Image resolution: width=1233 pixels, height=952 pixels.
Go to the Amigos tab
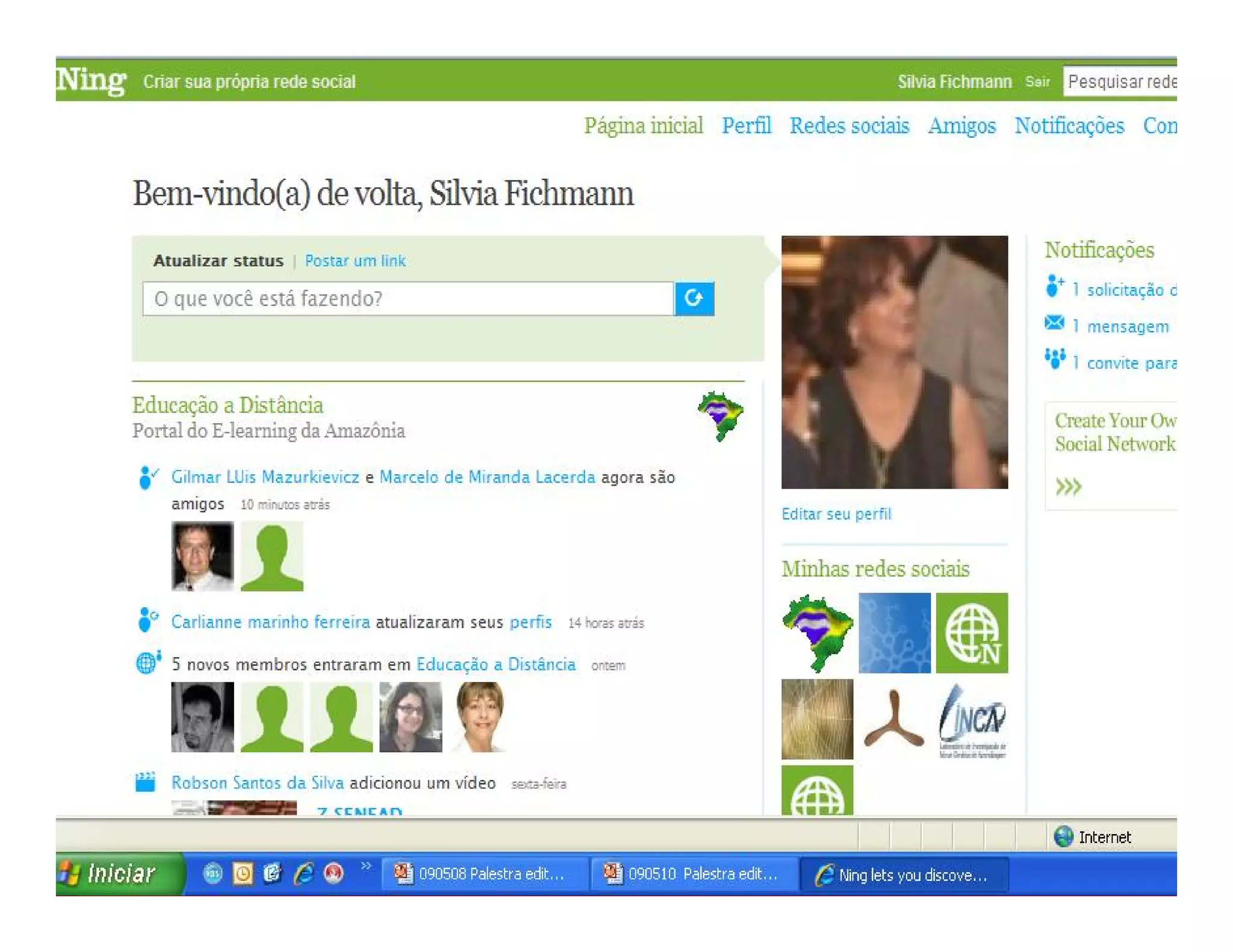coord(961,126)
